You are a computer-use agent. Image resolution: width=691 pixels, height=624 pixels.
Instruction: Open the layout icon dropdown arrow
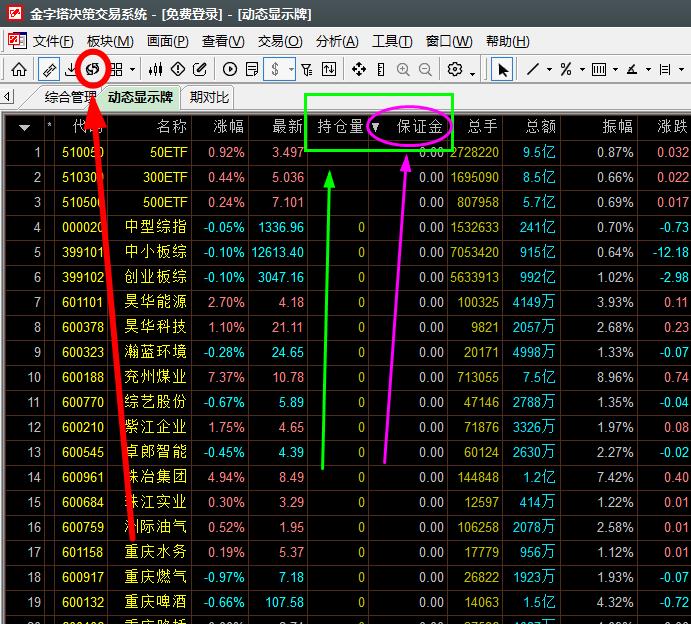132,70
